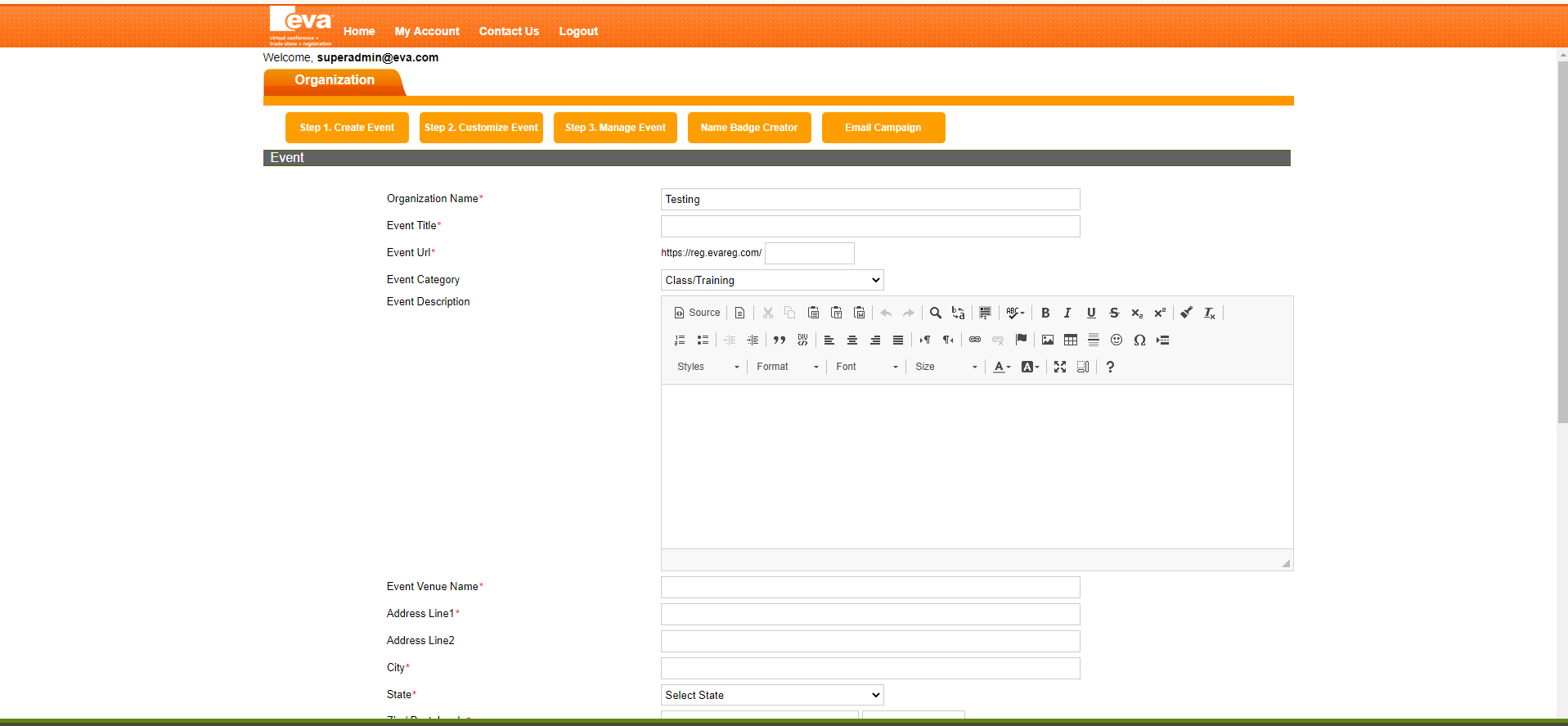Viewport: 1568px width, 726px height.
Task: Open the Background Color picker
Action: click(x=1031, y=367)
